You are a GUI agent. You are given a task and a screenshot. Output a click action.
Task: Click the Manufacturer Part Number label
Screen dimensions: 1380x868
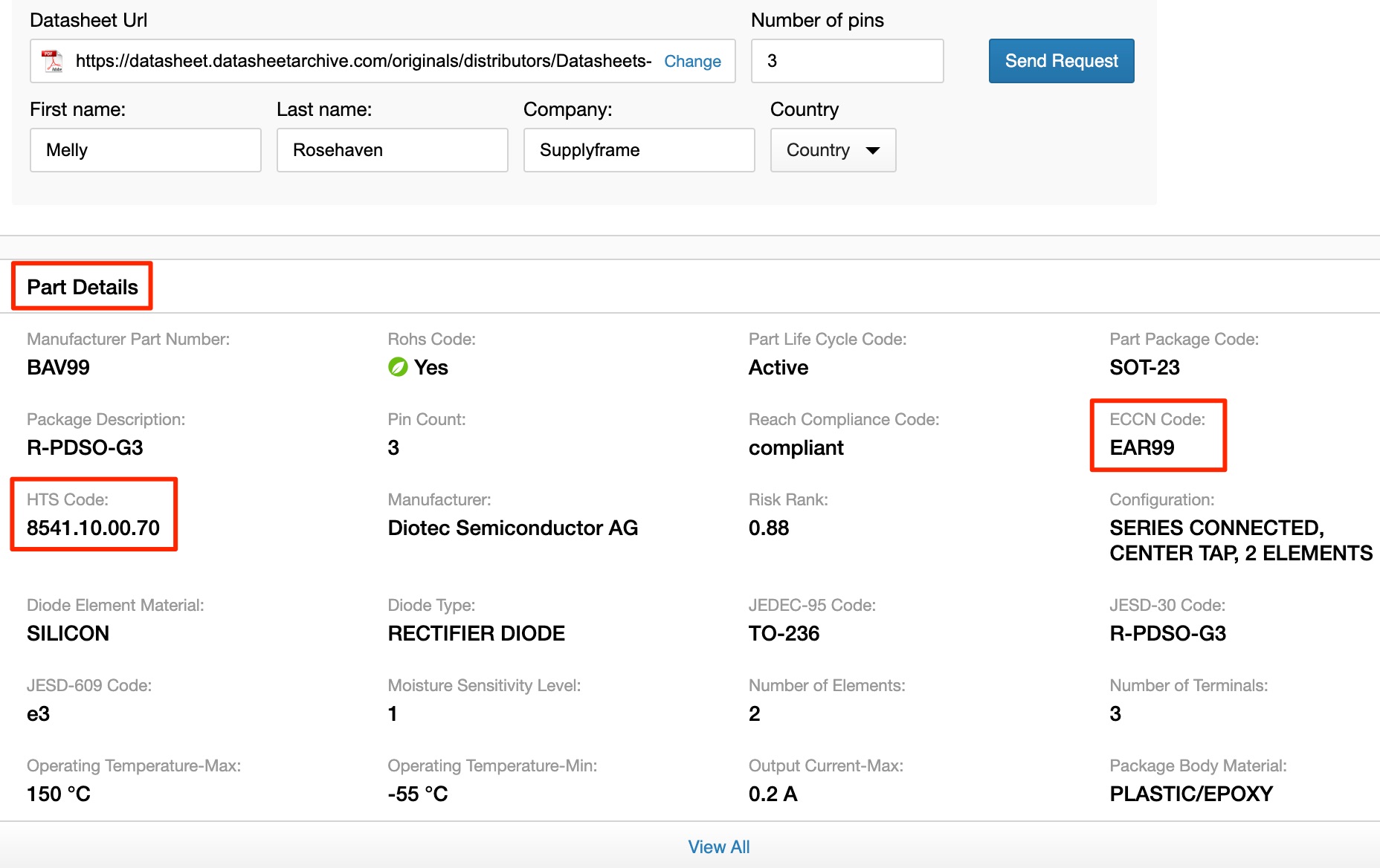(128, 339)
